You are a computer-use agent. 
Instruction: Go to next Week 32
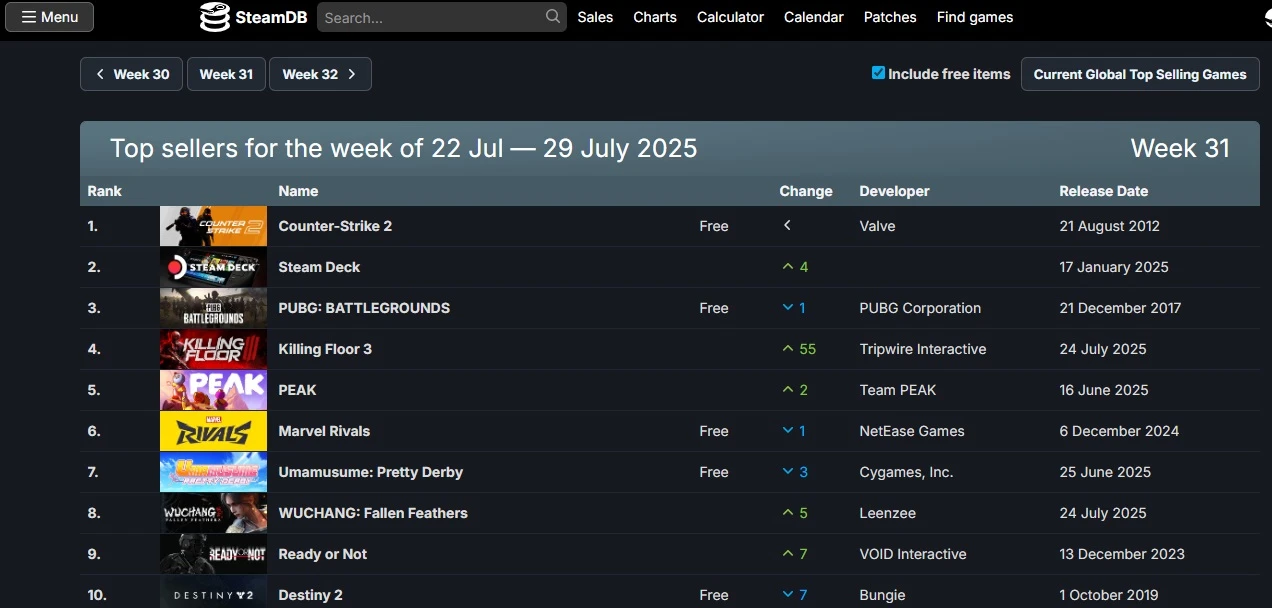[320, 74]
